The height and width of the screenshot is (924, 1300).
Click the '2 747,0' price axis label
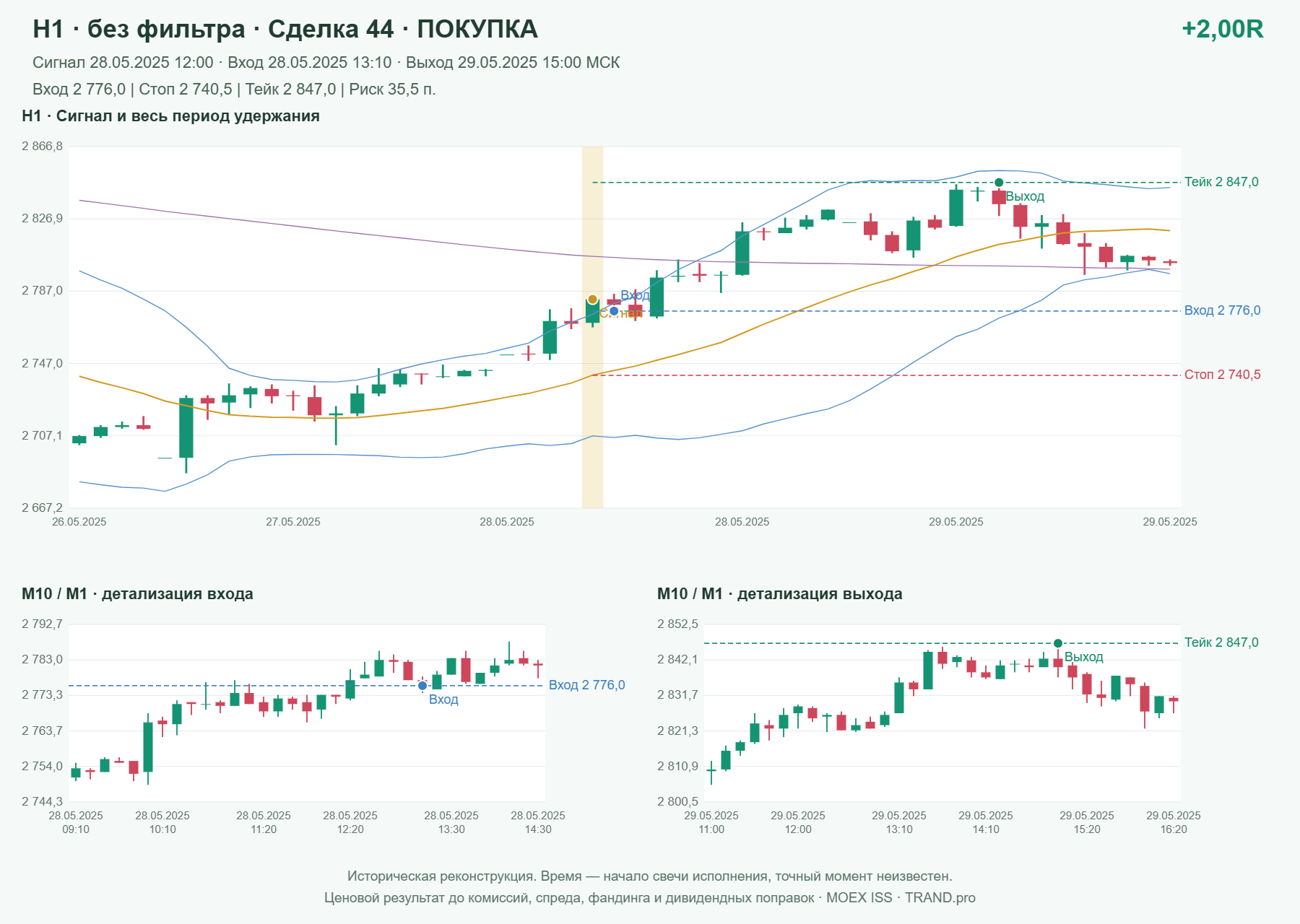[x=42, y=364]
